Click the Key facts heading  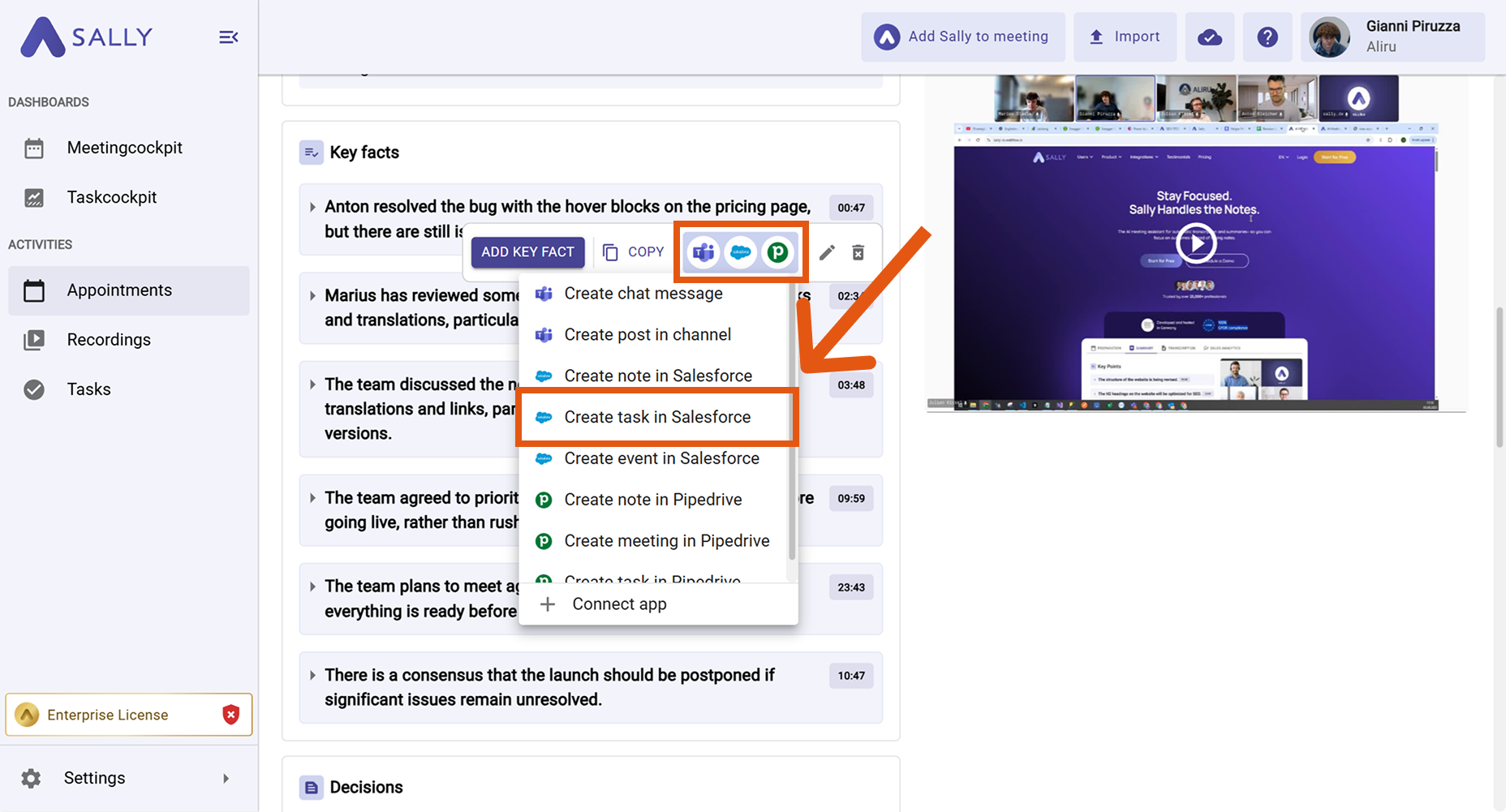click(364, 153)
